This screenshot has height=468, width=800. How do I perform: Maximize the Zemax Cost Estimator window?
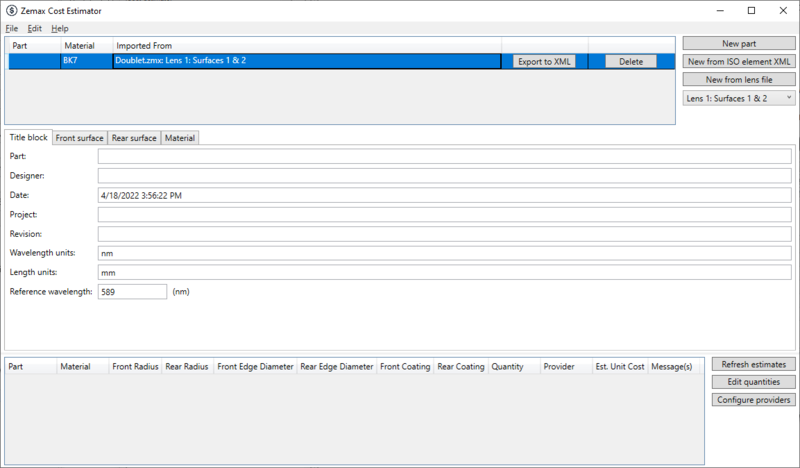click(752, 11)
